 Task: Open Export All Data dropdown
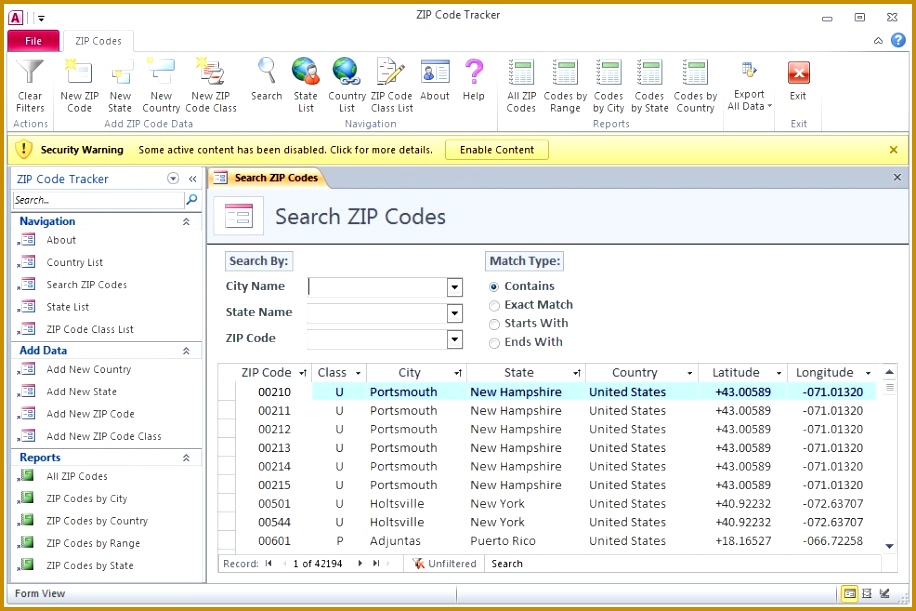pyautogui.click(x=750, y=86)
